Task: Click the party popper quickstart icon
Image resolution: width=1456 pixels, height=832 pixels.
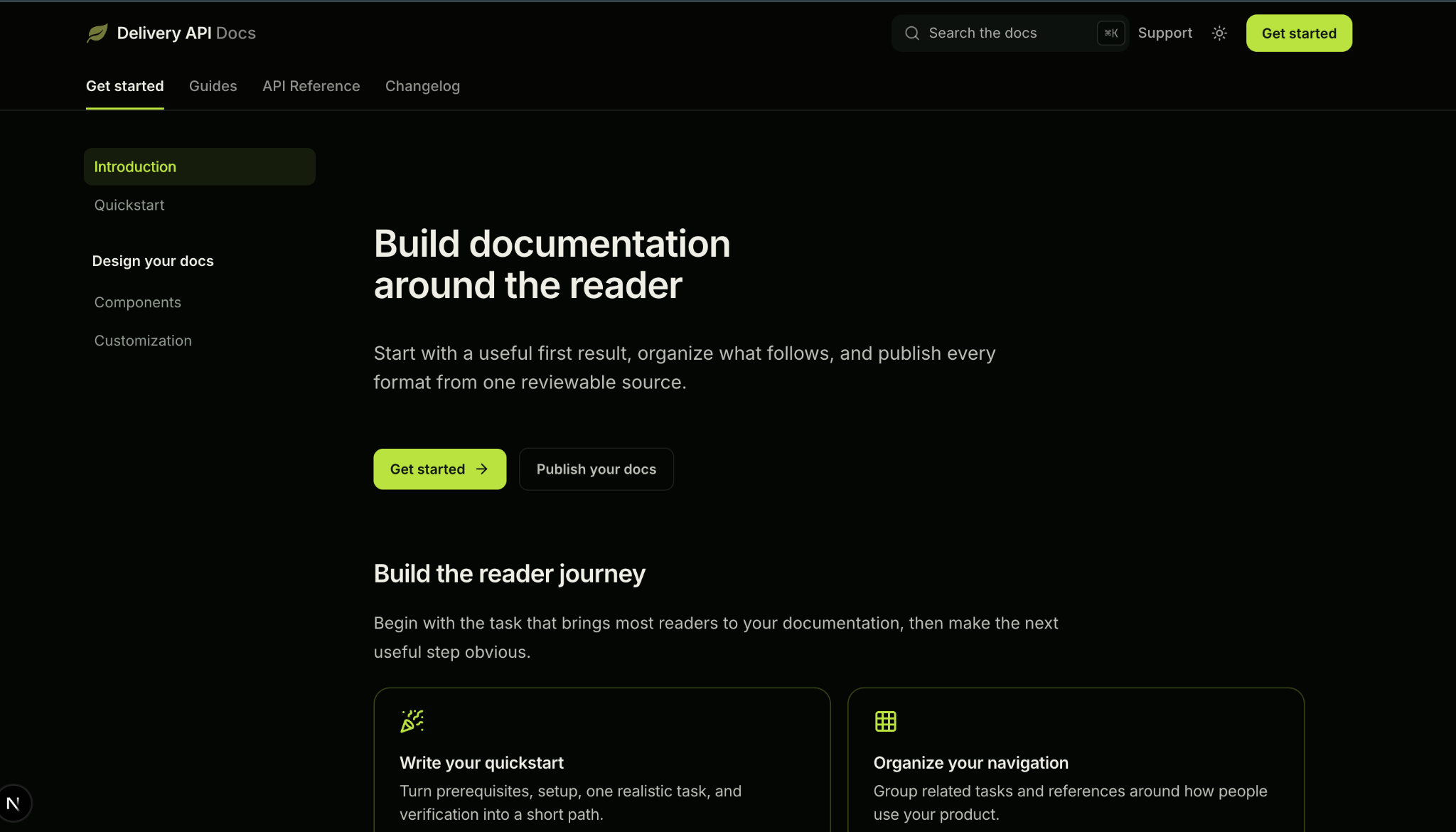Action: (x=412, y=721)
